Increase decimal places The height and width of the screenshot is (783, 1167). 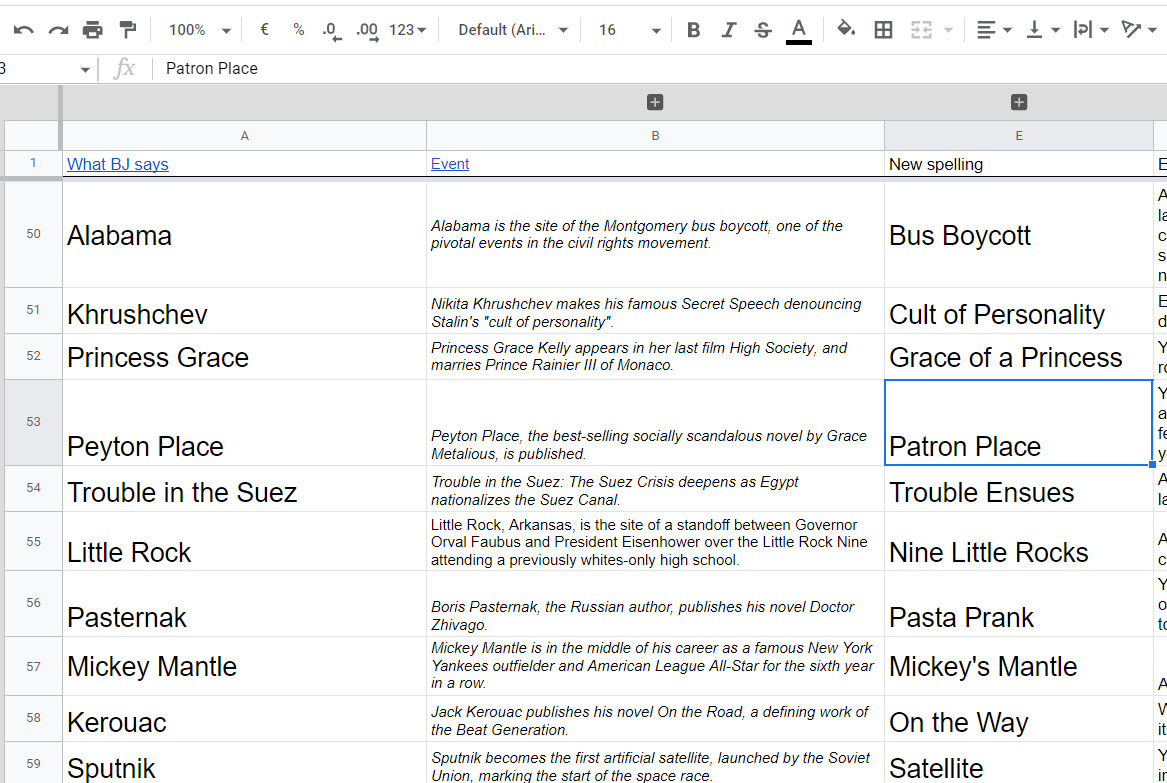(367, 31)
